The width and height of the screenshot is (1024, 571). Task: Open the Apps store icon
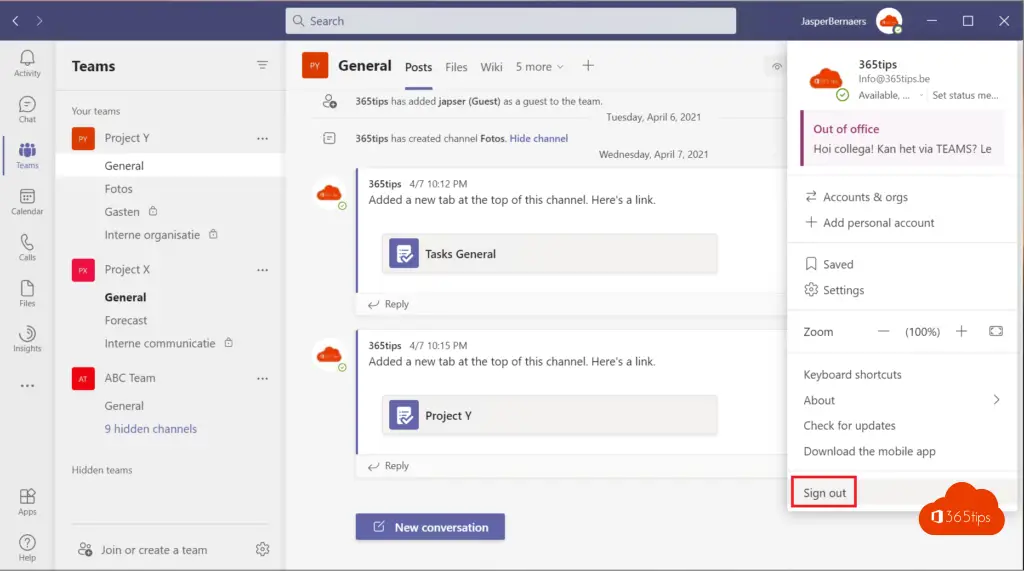(27, 501)
